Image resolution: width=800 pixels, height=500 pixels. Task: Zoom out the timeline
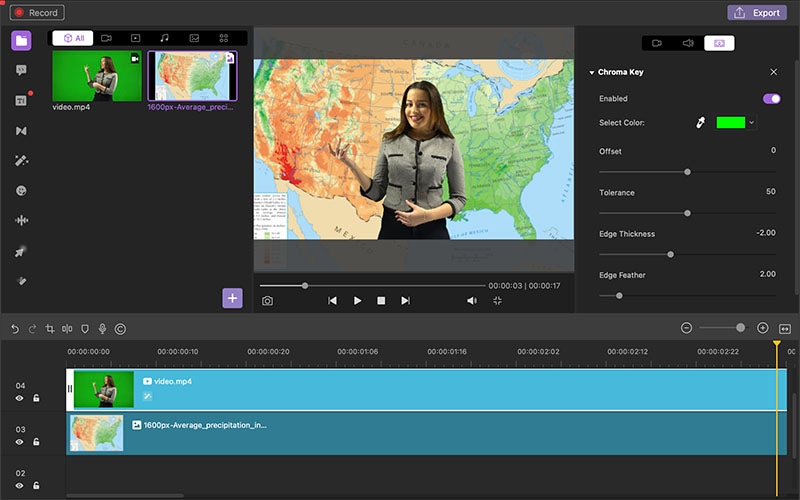[687, 328]
